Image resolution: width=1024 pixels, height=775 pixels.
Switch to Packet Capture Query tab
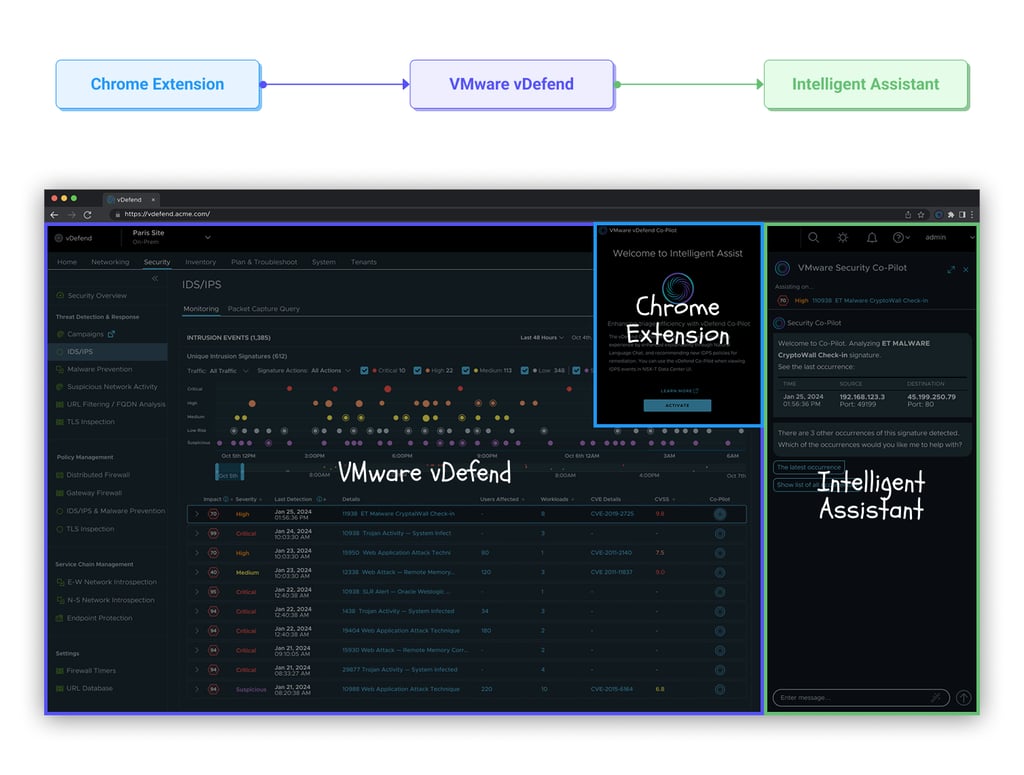(x=264, y=309)
